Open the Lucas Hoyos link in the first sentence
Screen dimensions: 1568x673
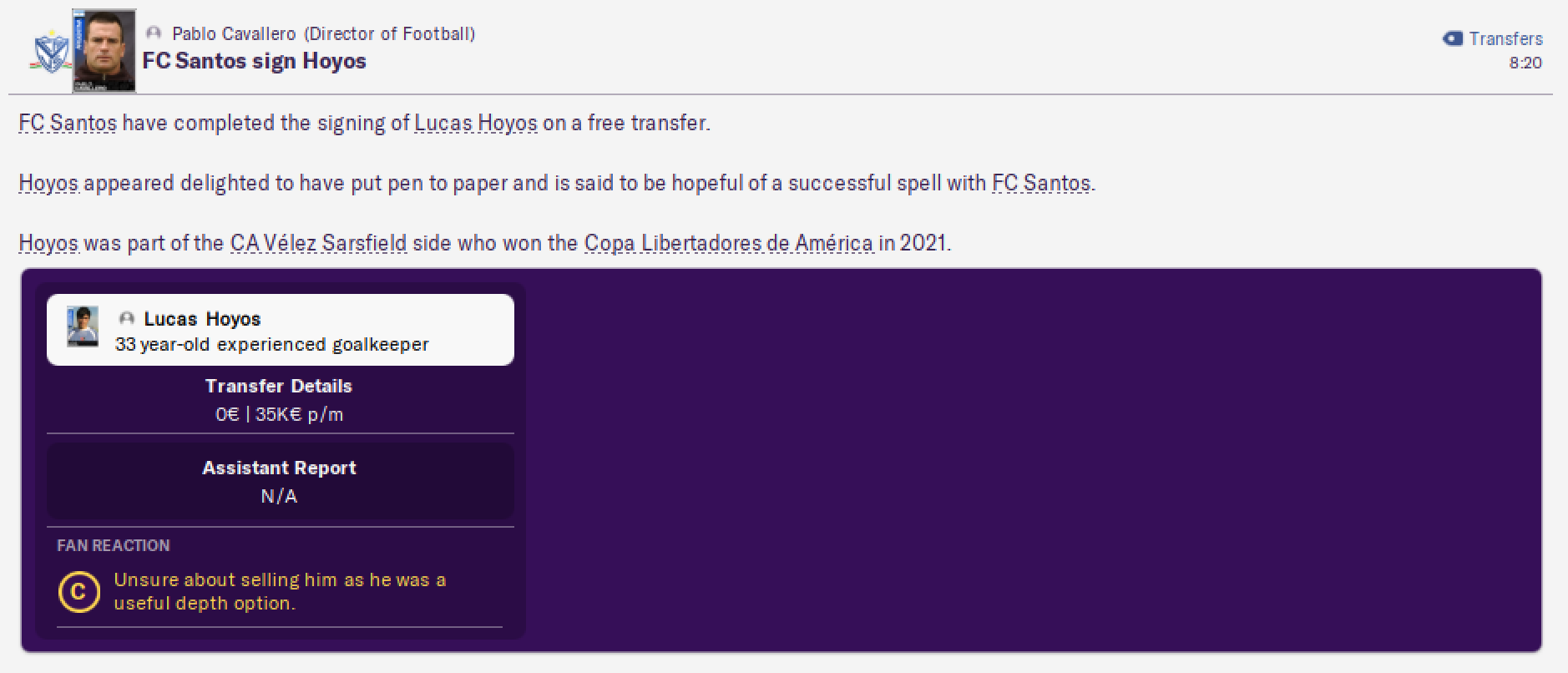point(476,123)
